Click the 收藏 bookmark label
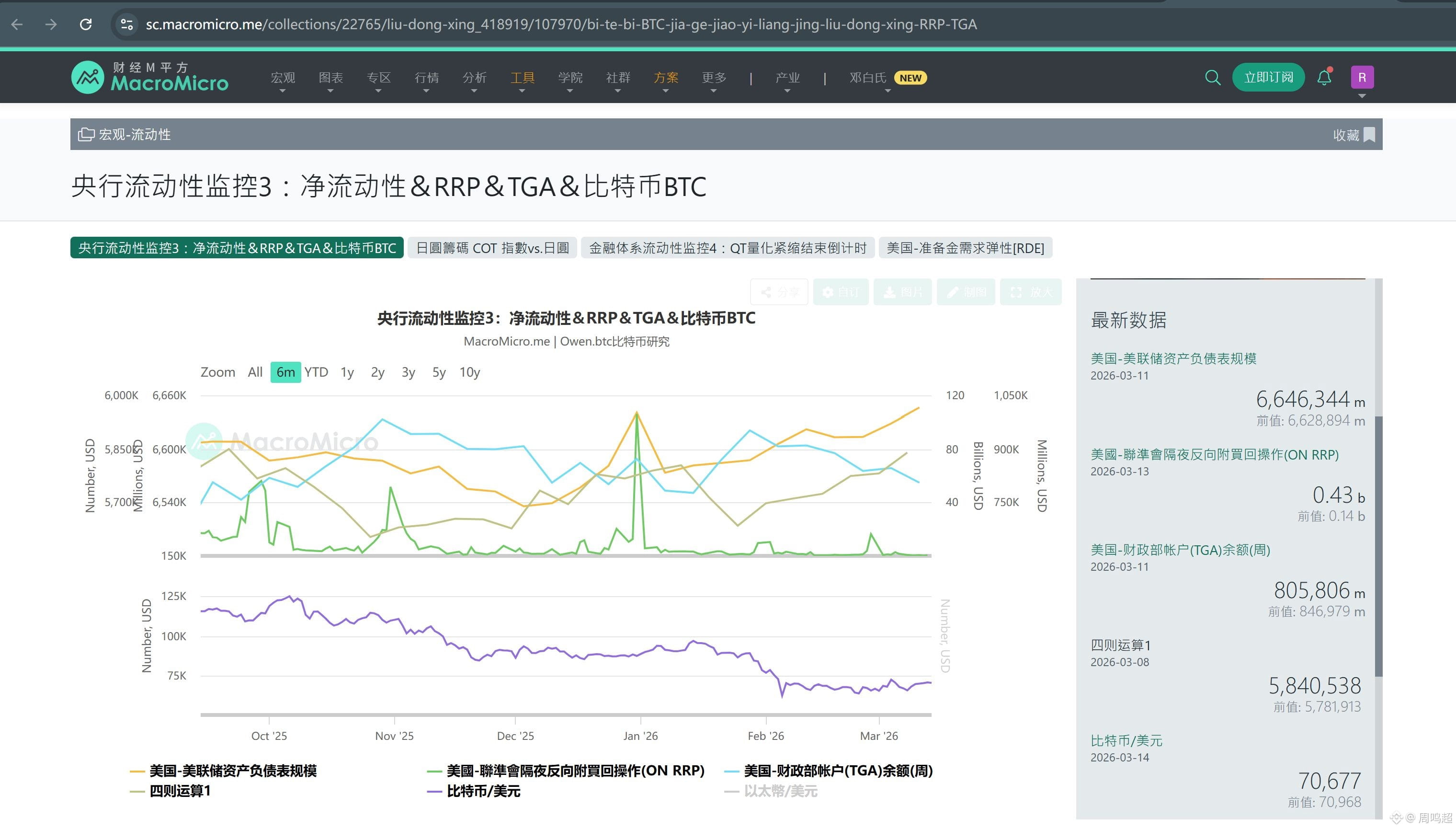1456x830 pixels. tap(1345, 135)
